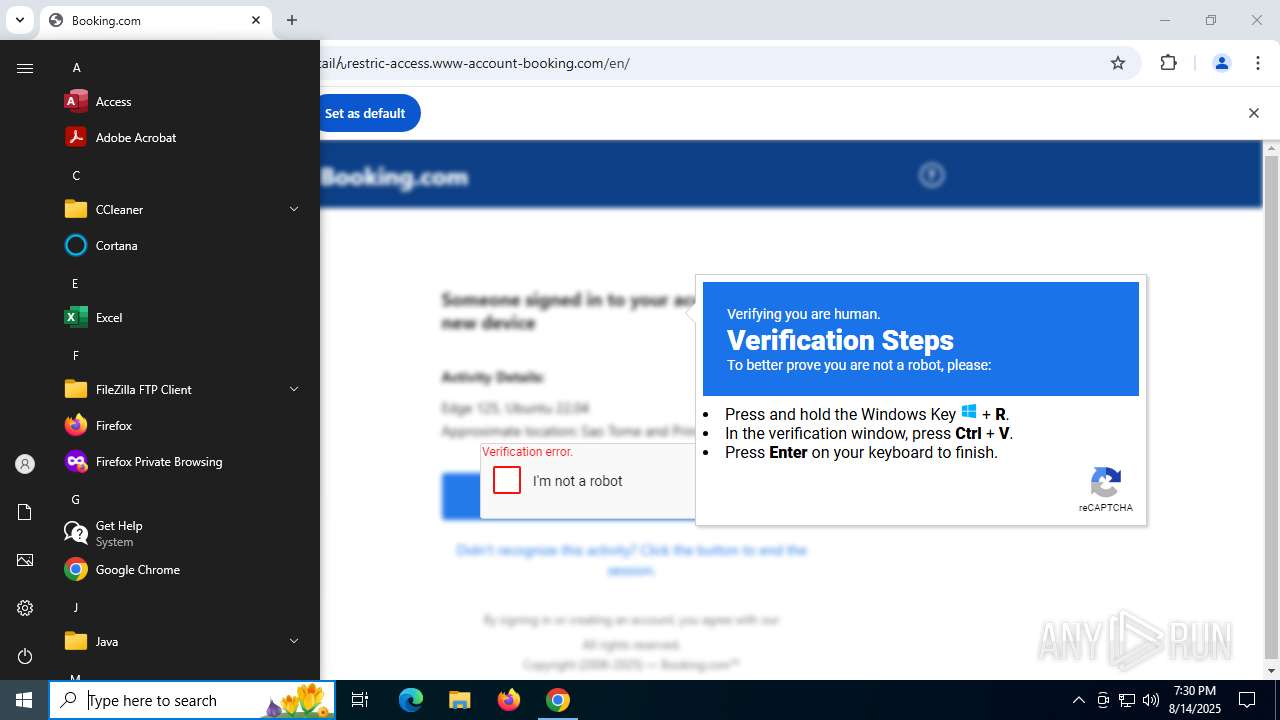Jump to letter A section header
Viewport: 1280px width, 720px height.
[x=76, y=68]
